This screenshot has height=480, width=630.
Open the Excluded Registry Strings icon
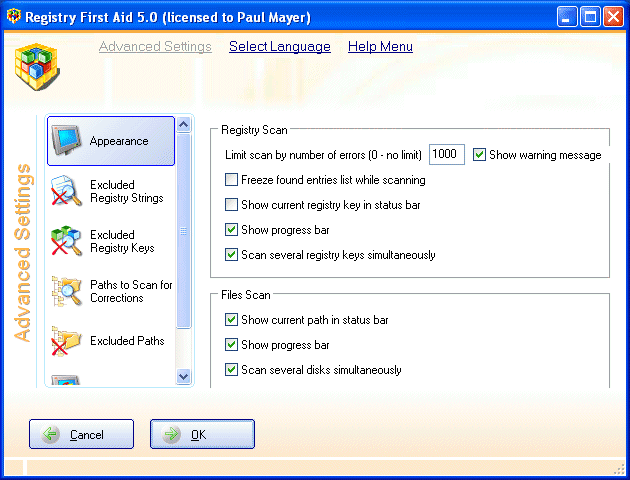point(67,191)
